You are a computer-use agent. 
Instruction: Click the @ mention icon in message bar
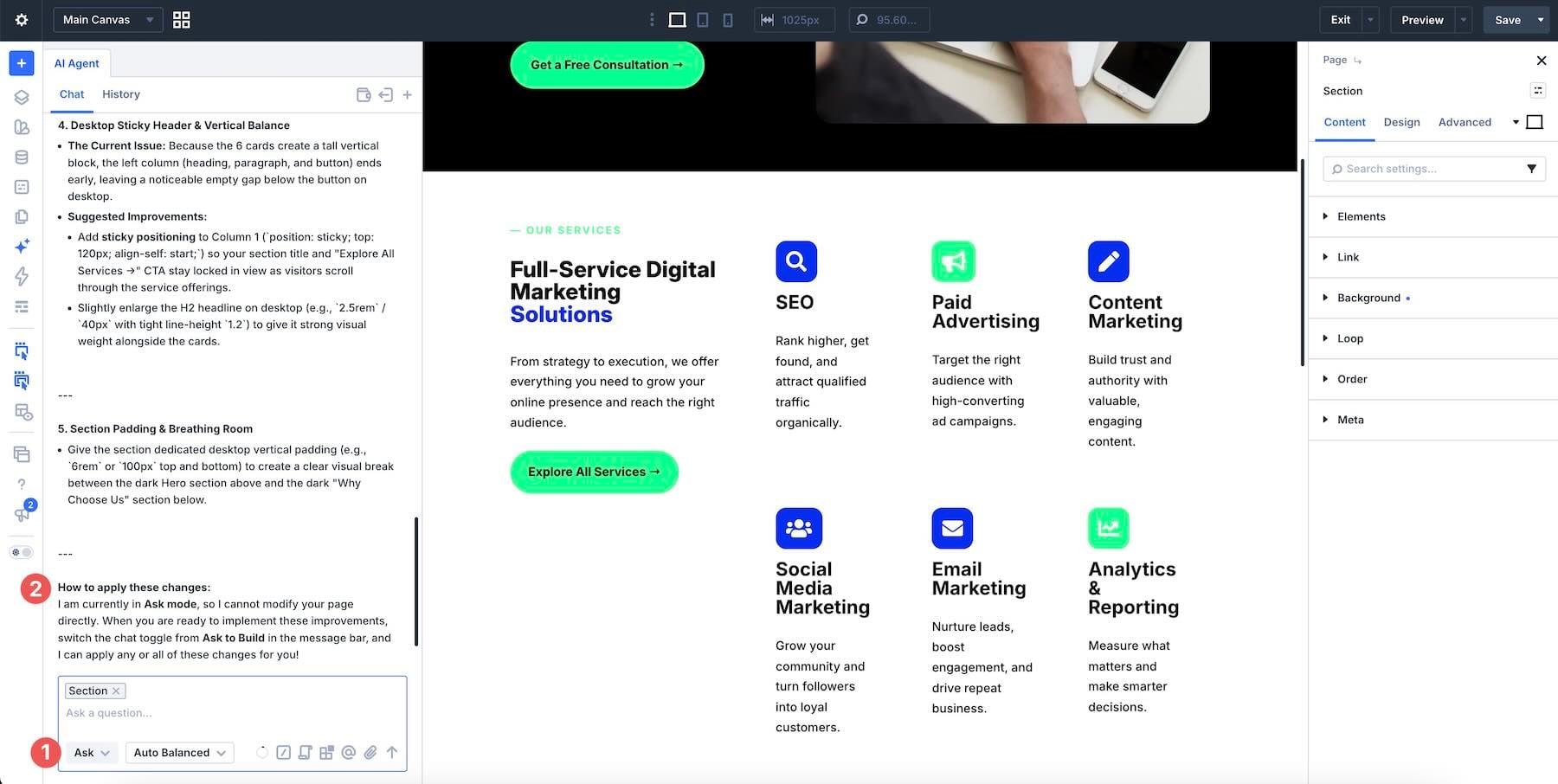tap(349, 753)
